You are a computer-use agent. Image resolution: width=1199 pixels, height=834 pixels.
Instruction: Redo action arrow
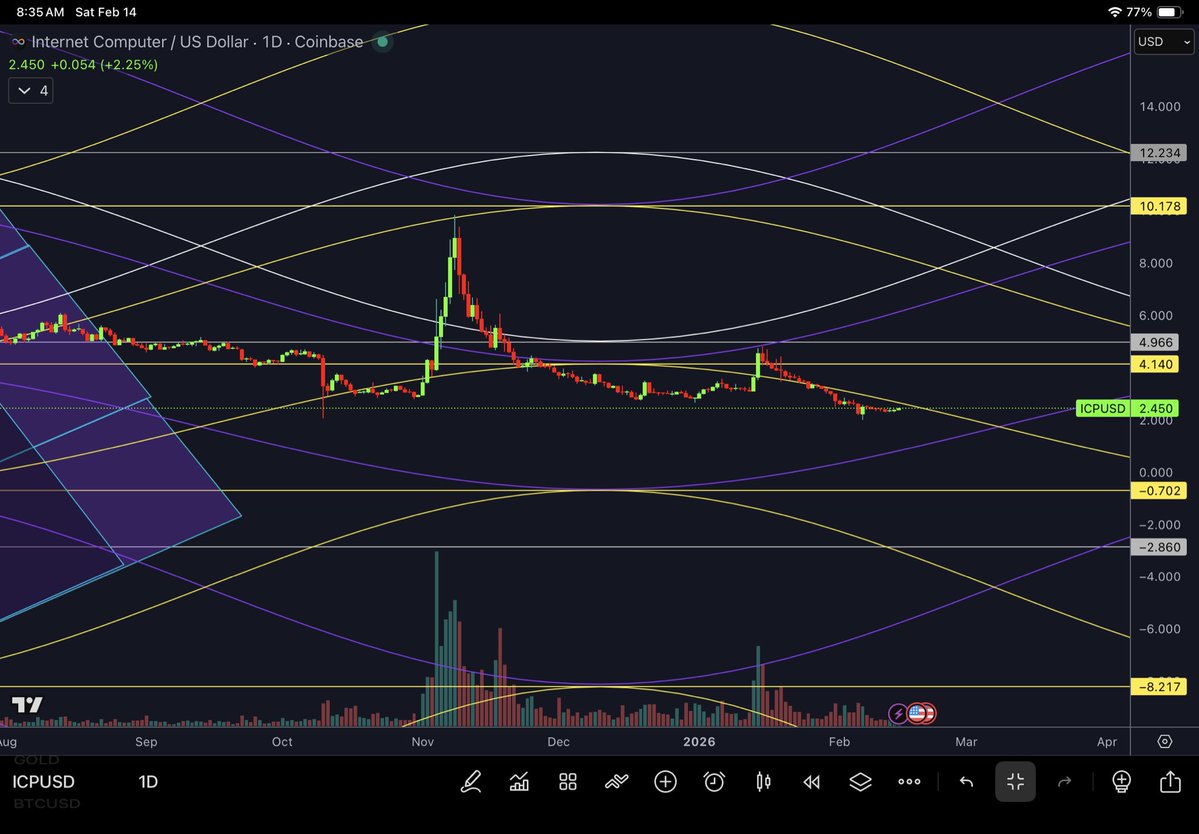click(1064, 781)
